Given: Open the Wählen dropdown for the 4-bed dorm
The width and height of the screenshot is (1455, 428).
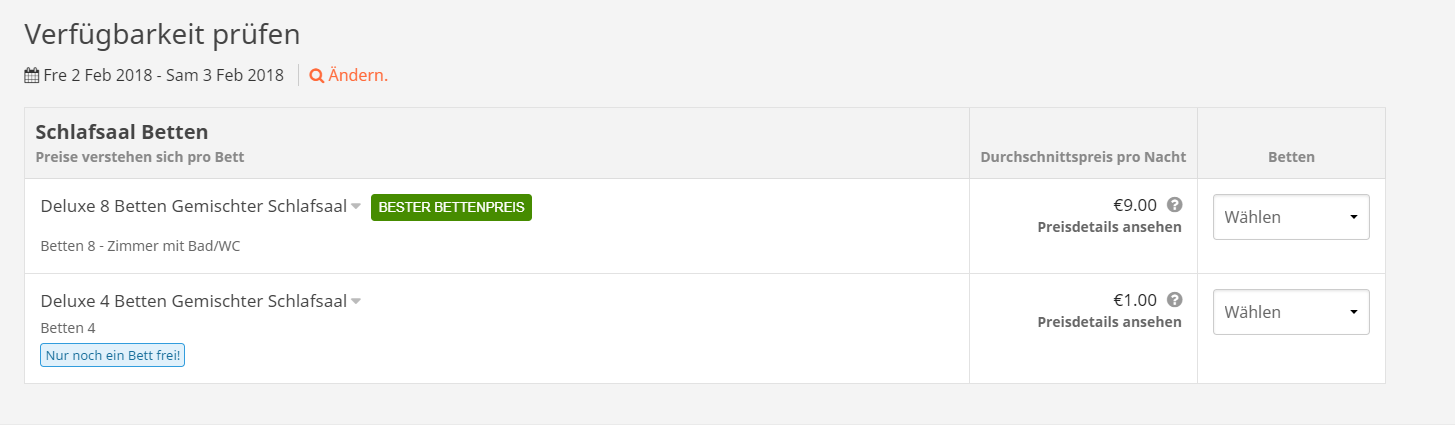Looking at the screenshot, I should [1290, 312].
